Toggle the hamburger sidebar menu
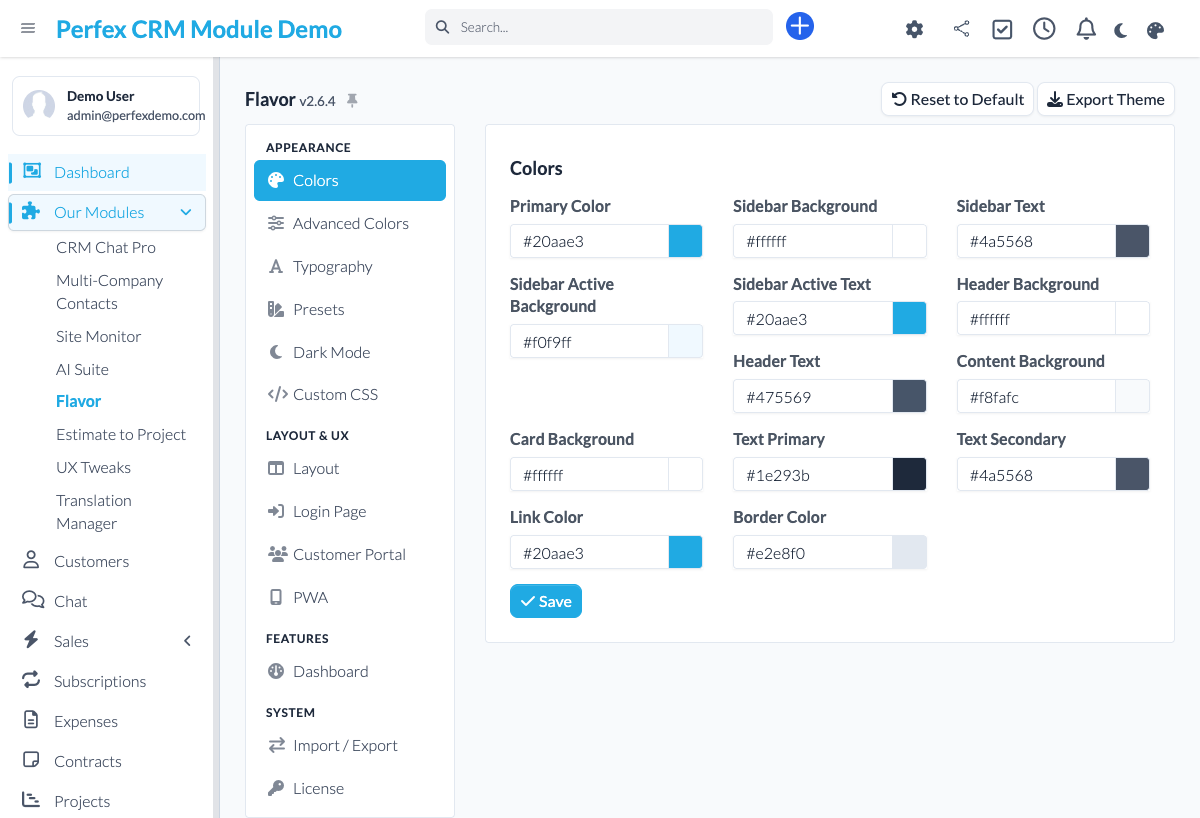 tap(28, 28)
